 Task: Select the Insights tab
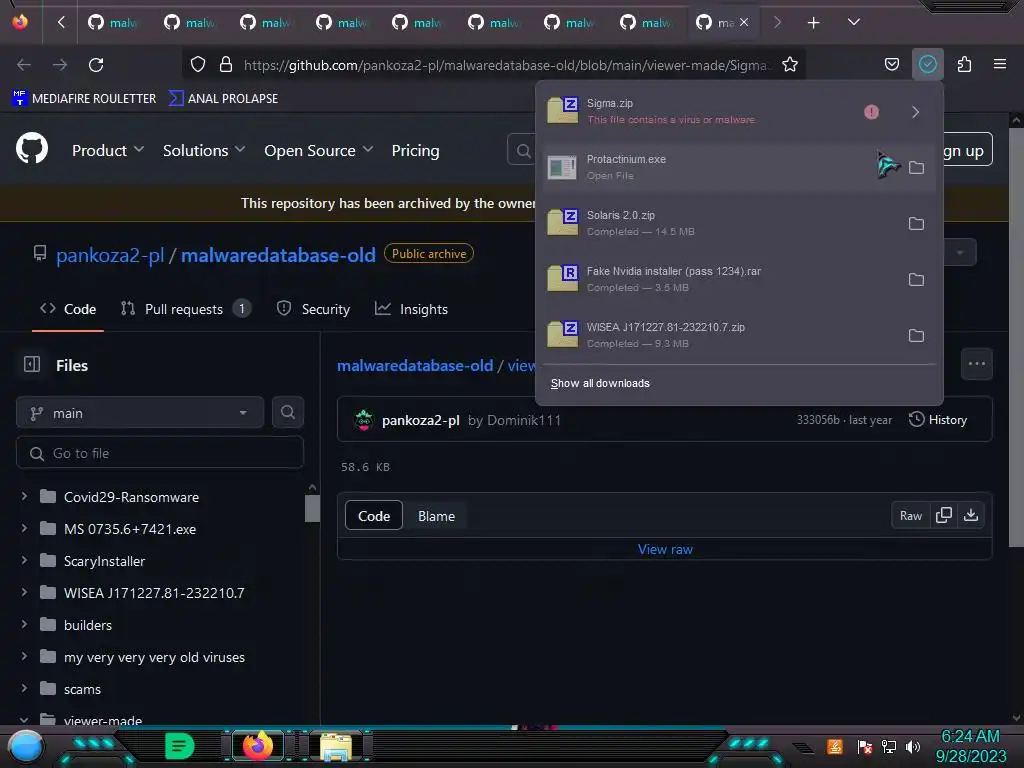click(x=411, y=309)
